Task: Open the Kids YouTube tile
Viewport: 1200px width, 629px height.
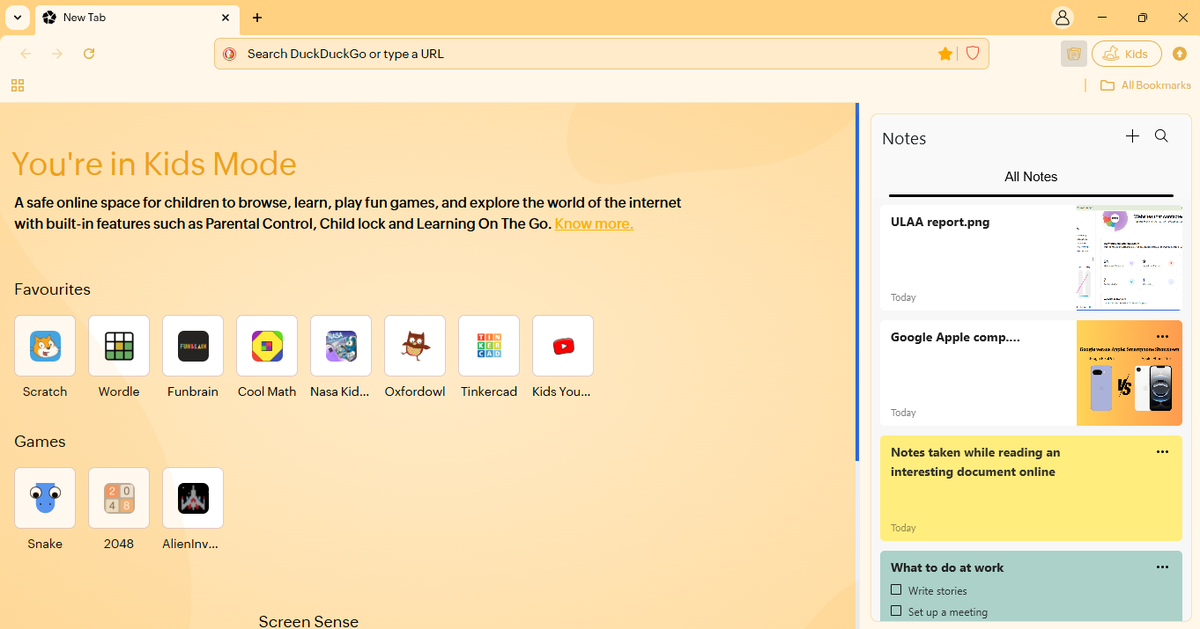Action: 563,346
